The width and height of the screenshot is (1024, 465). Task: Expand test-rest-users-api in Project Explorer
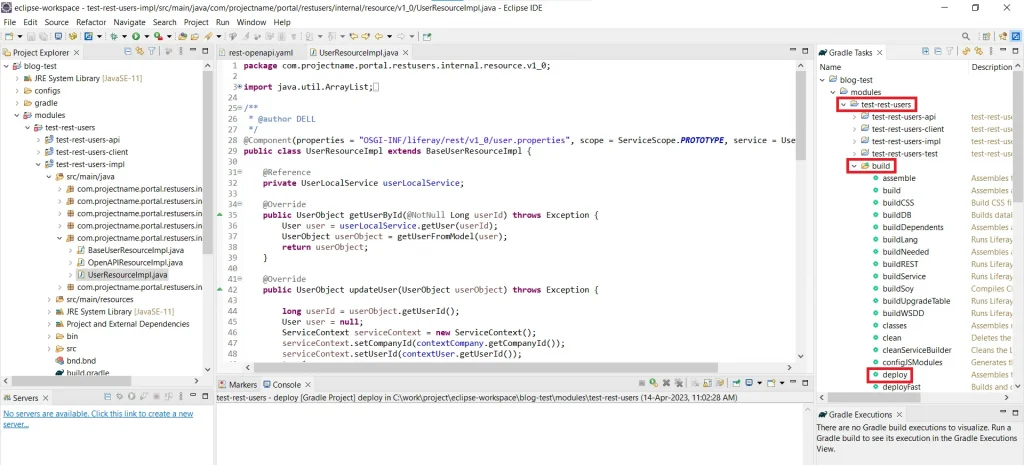[x=39, y=140]
